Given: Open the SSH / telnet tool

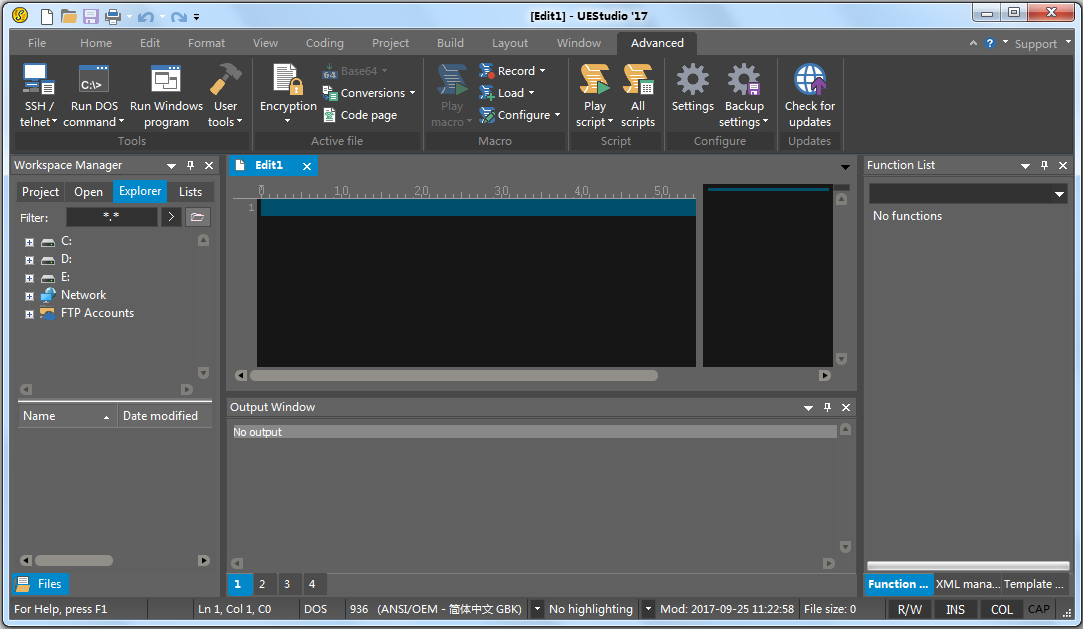Looking at the screenshot, I should tap(38, 95).
